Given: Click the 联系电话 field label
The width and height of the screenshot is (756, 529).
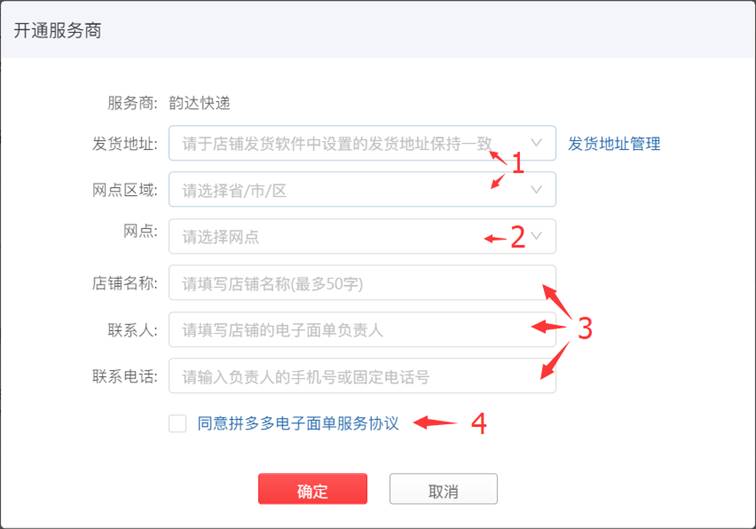Looking at the screenshot, I should coord(124,376).
